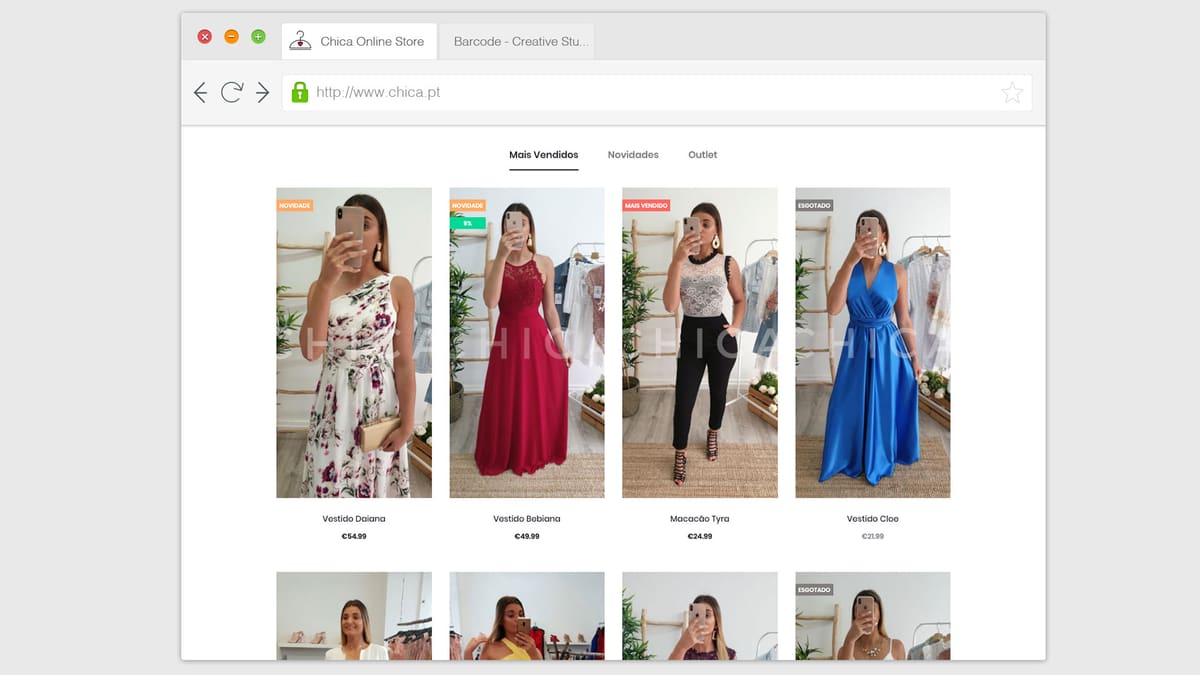
Task: Open Macacão Tyra product photo
Action: point(700,343)
